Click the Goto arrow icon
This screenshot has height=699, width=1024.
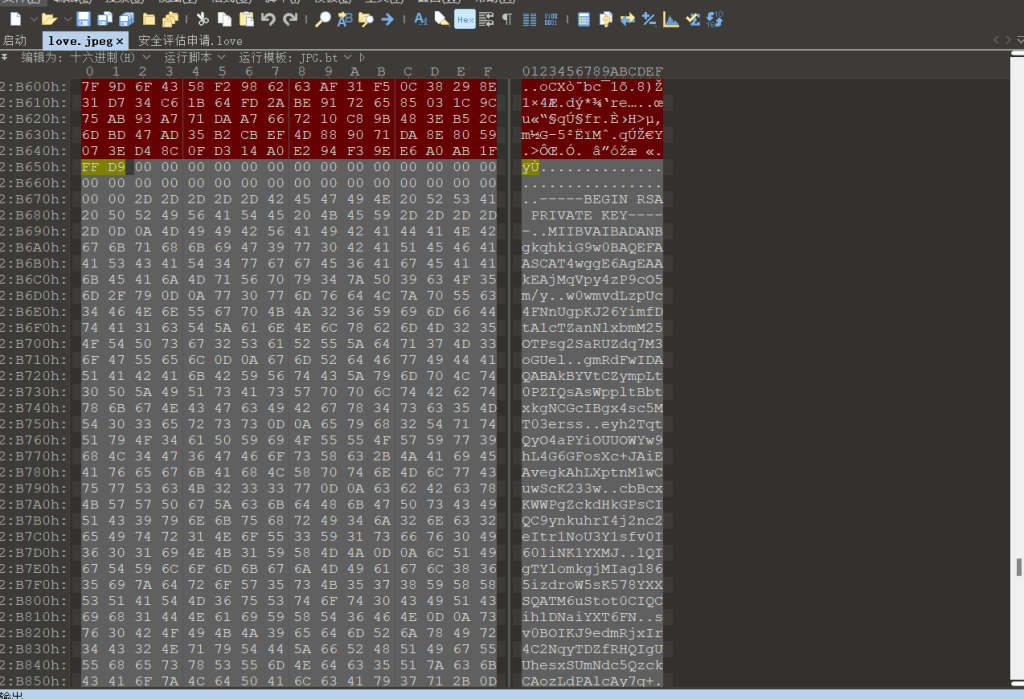(387, 19)
